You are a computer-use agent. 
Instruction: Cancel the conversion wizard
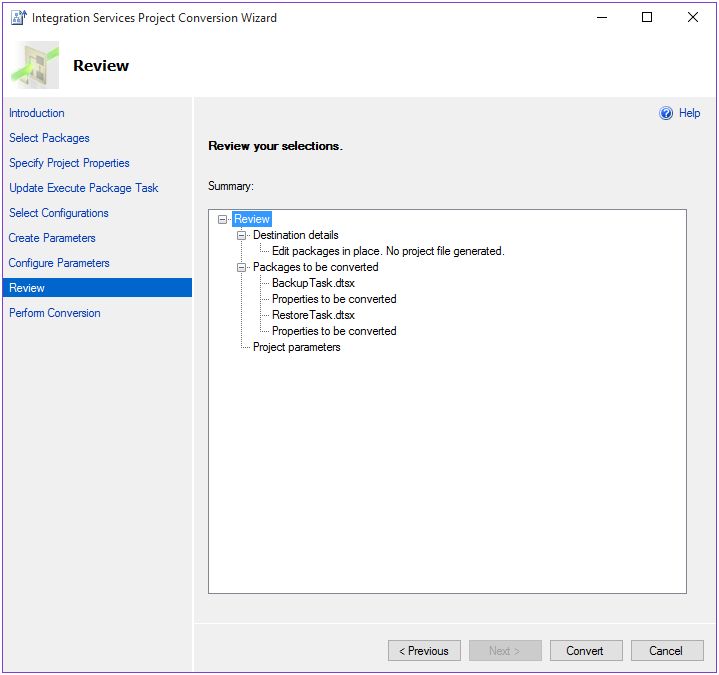pos(667,651)
